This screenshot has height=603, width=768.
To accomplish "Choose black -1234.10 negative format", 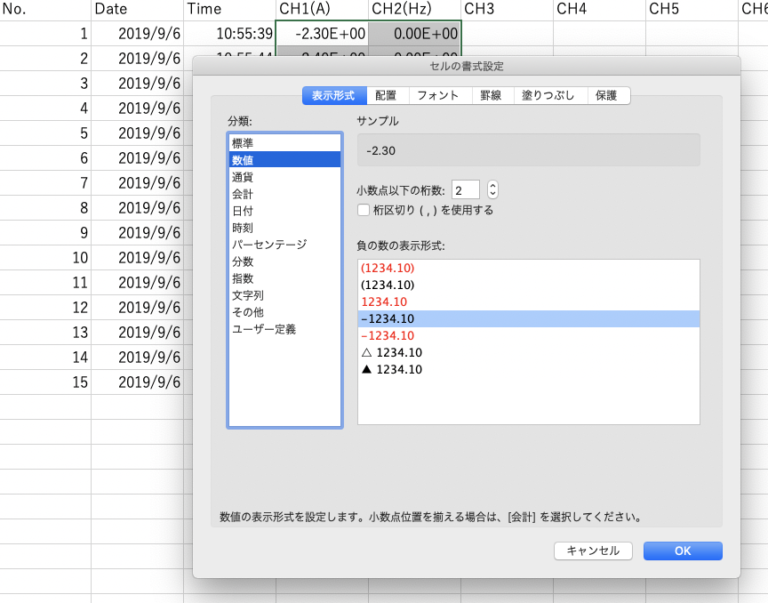I will pos(528,319).
